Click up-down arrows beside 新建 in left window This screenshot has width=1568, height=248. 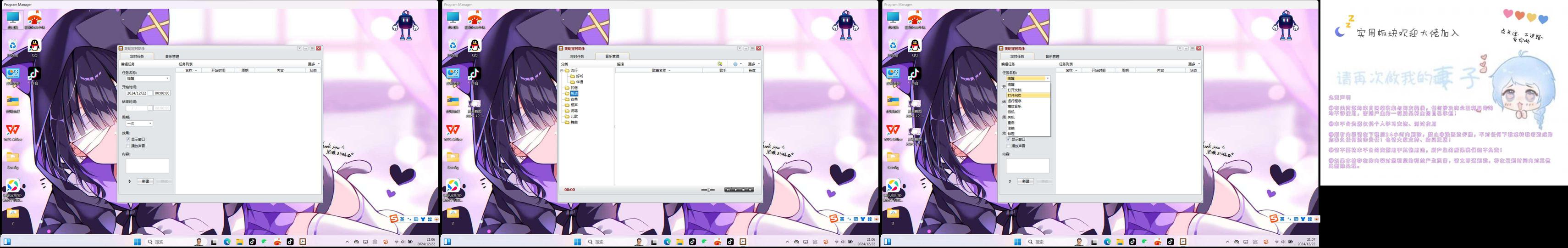point(130,181)
